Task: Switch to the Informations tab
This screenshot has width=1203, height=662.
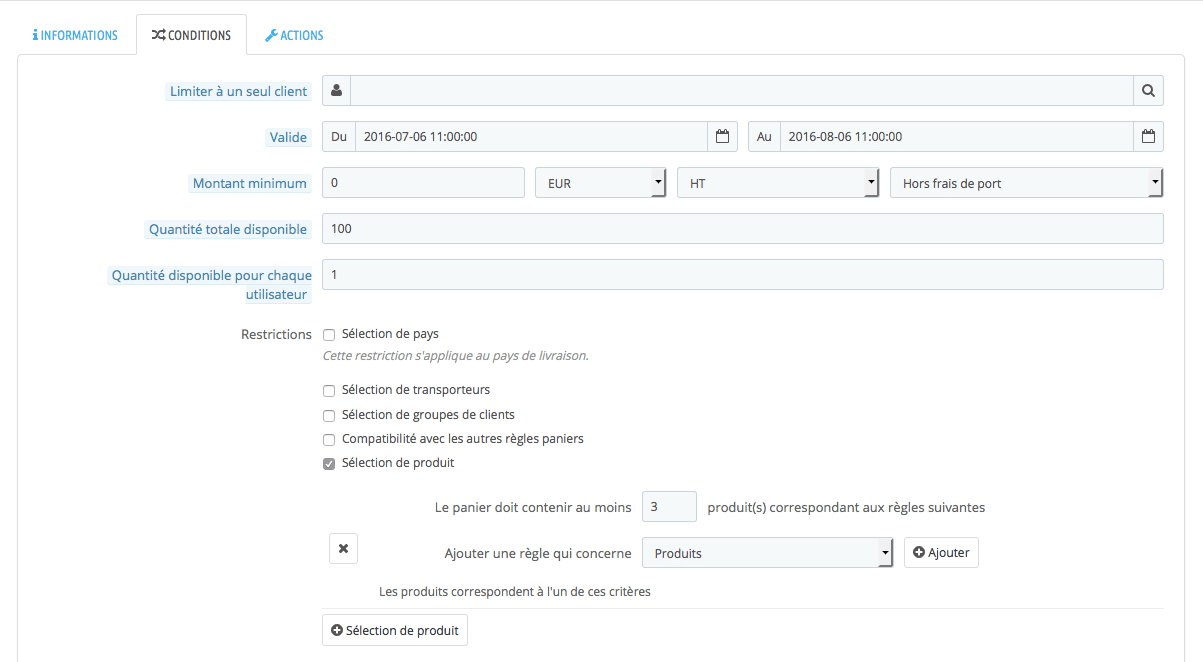Action: pyautogui.click(x=76, y=35)
